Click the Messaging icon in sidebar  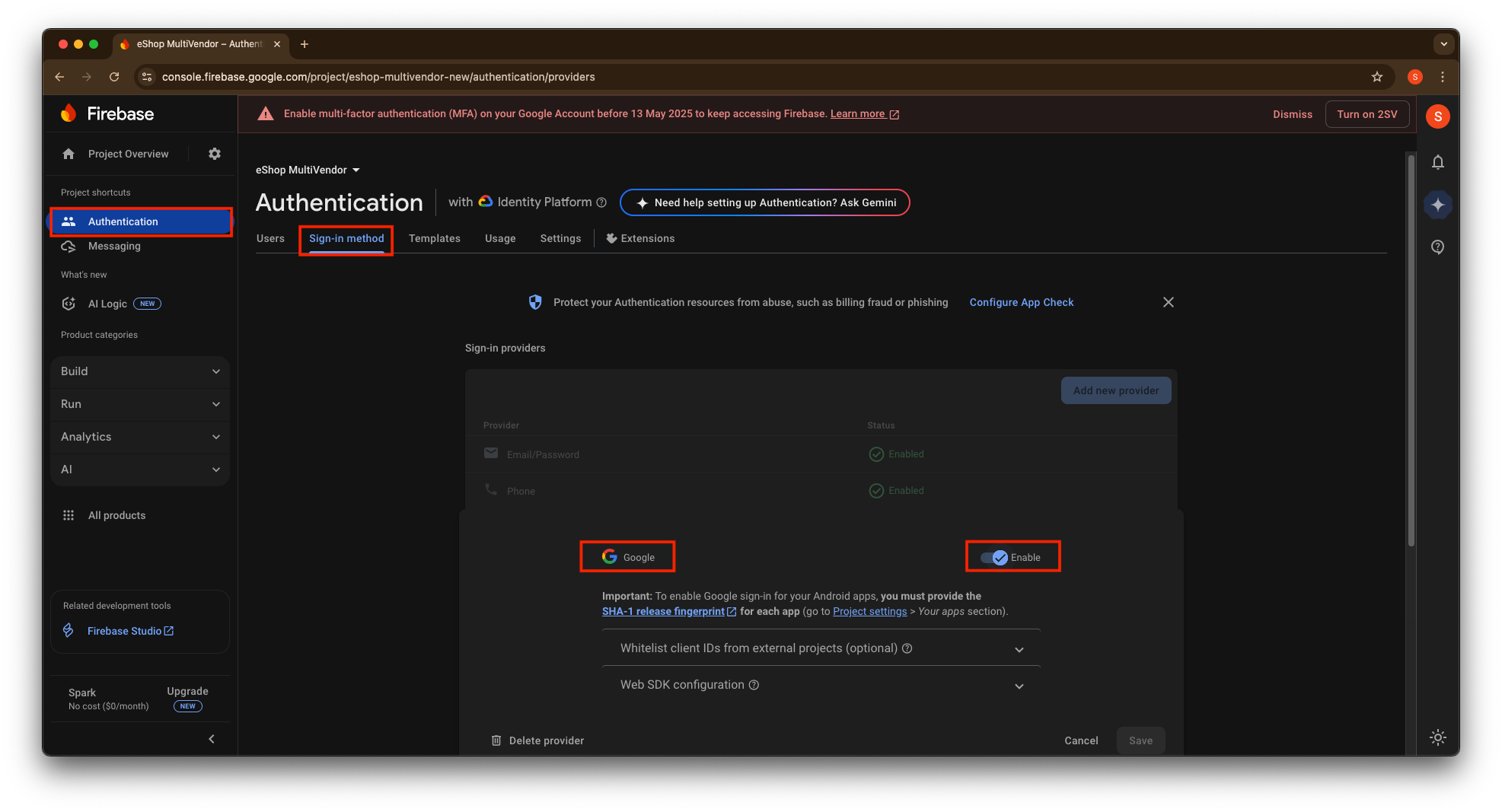tap(69, 246)
